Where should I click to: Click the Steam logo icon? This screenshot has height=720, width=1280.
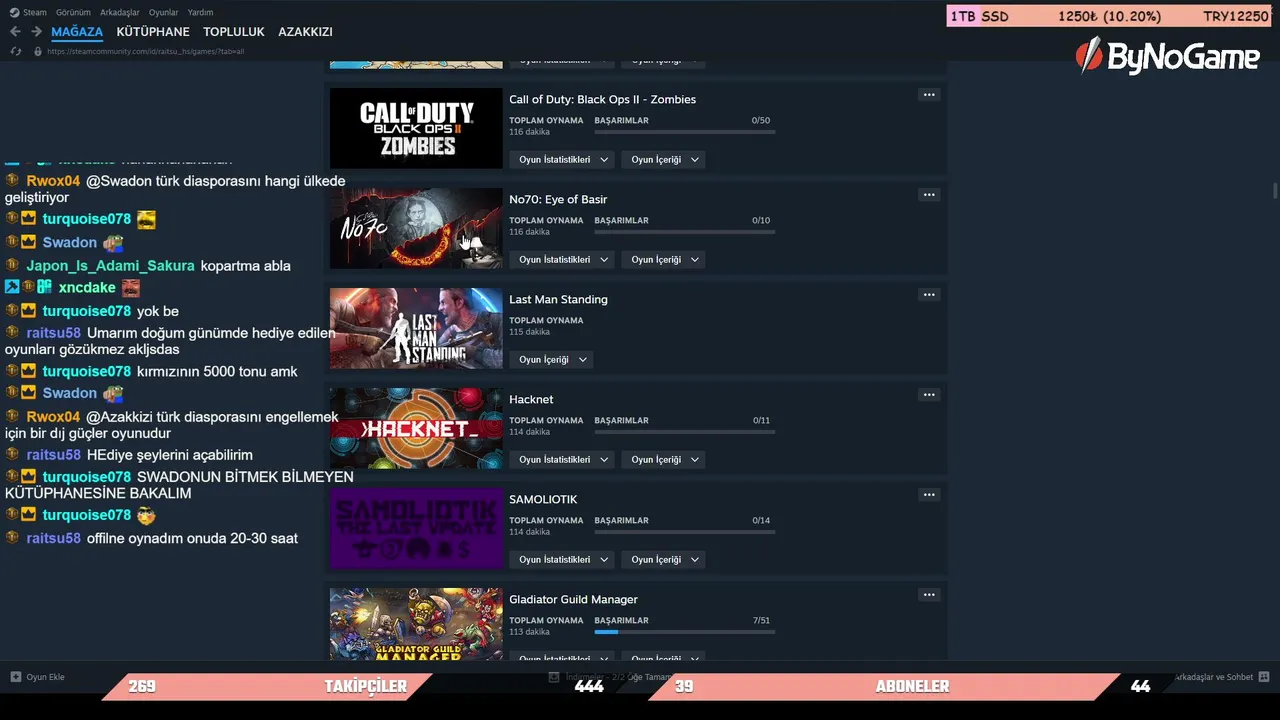click(x=15, y=13)
